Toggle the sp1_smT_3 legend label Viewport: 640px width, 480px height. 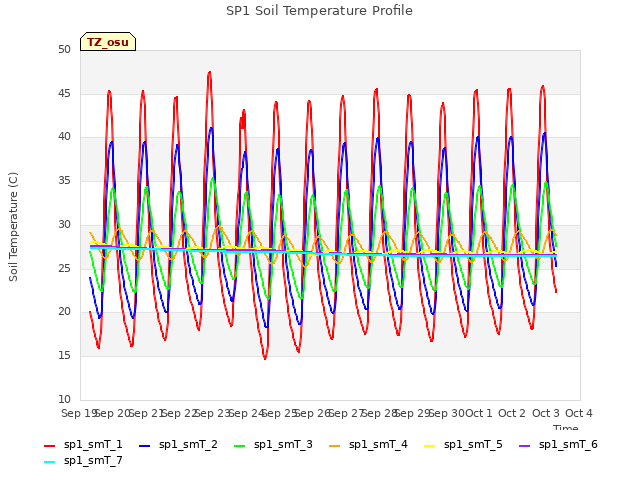[283, 444]
